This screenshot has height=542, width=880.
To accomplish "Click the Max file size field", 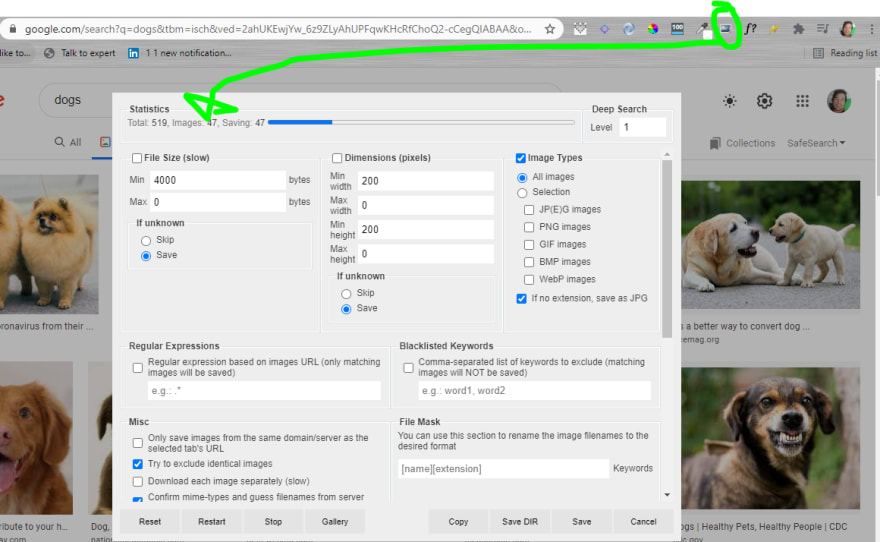I will click(x=218, y=202).
